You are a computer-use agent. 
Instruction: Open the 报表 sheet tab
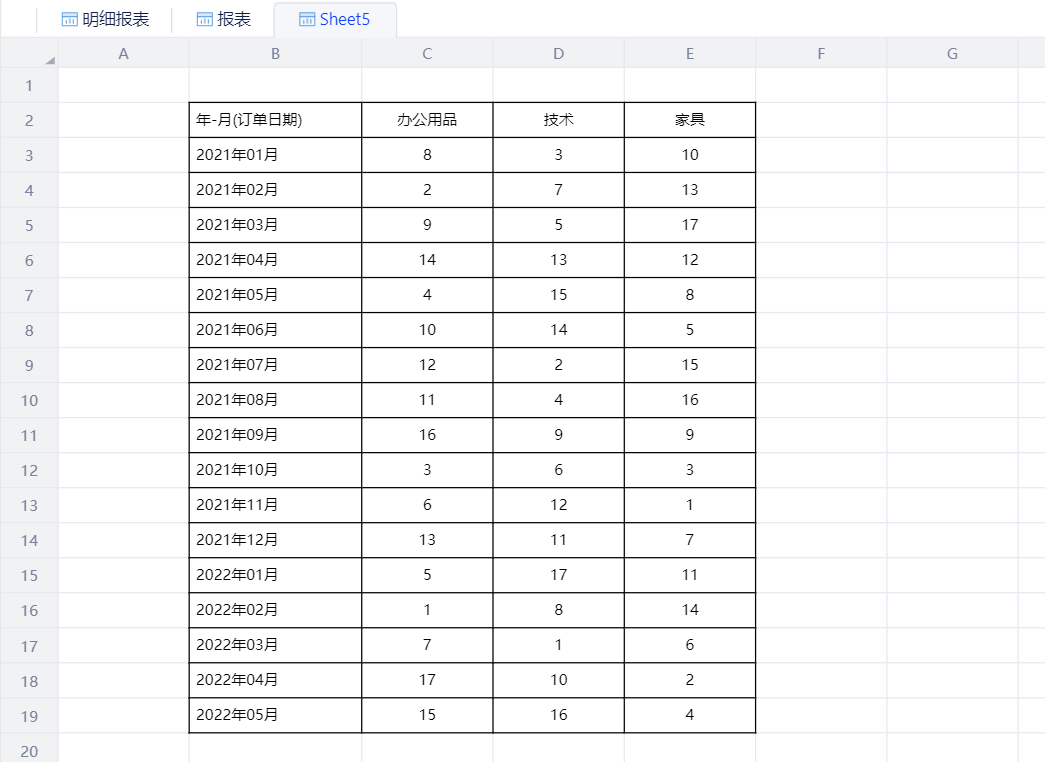tap(223, 19)
